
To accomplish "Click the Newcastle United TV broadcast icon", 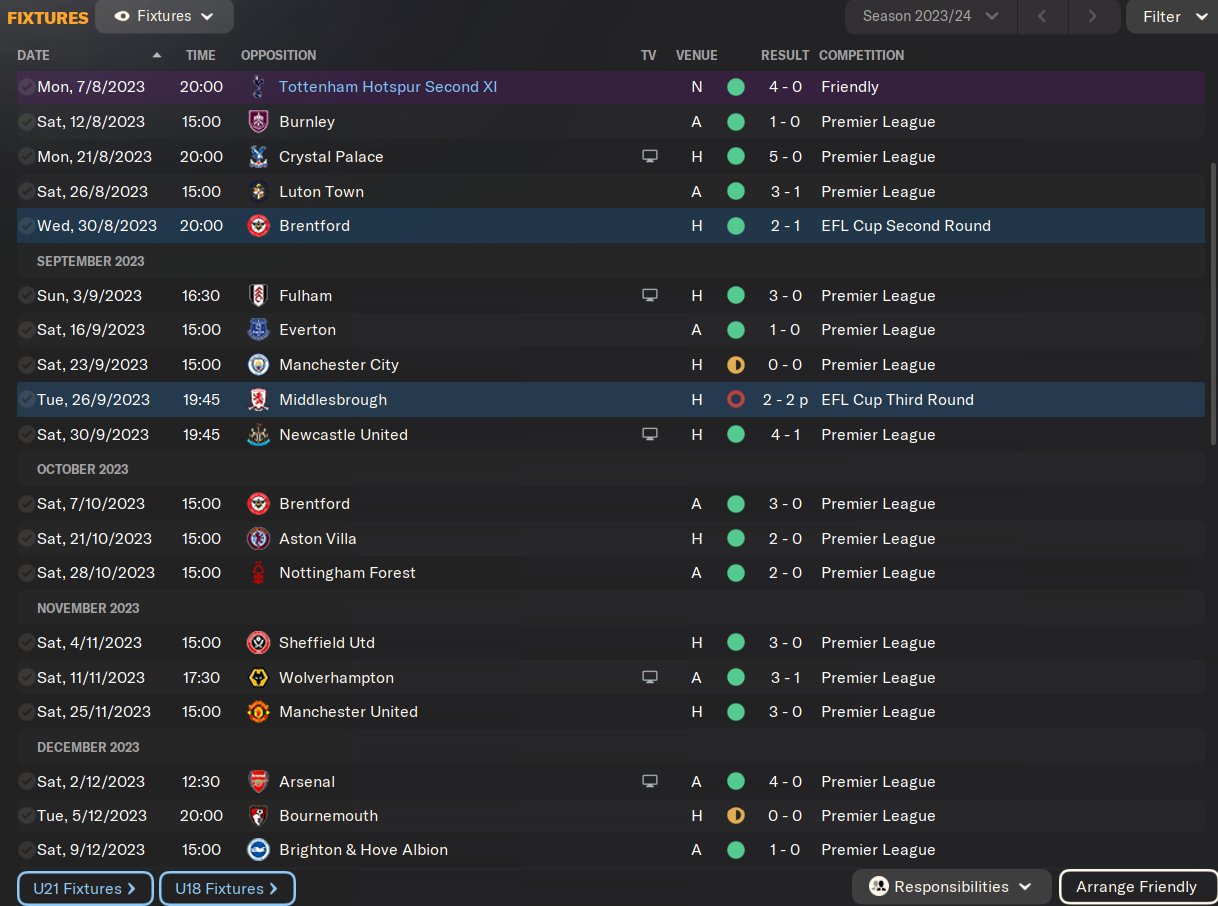I will tap(650, 435).
